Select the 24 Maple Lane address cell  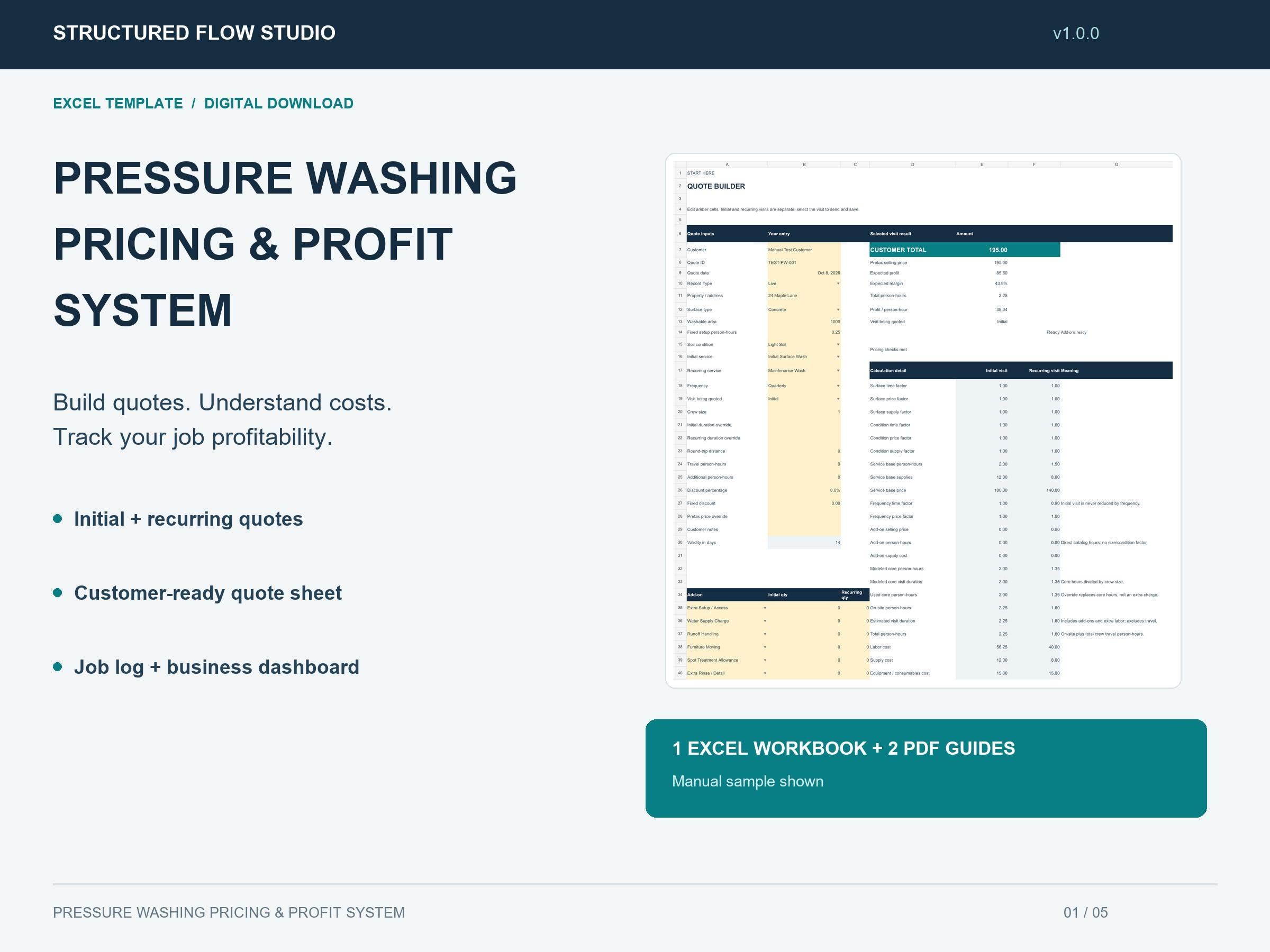[804, 296]
